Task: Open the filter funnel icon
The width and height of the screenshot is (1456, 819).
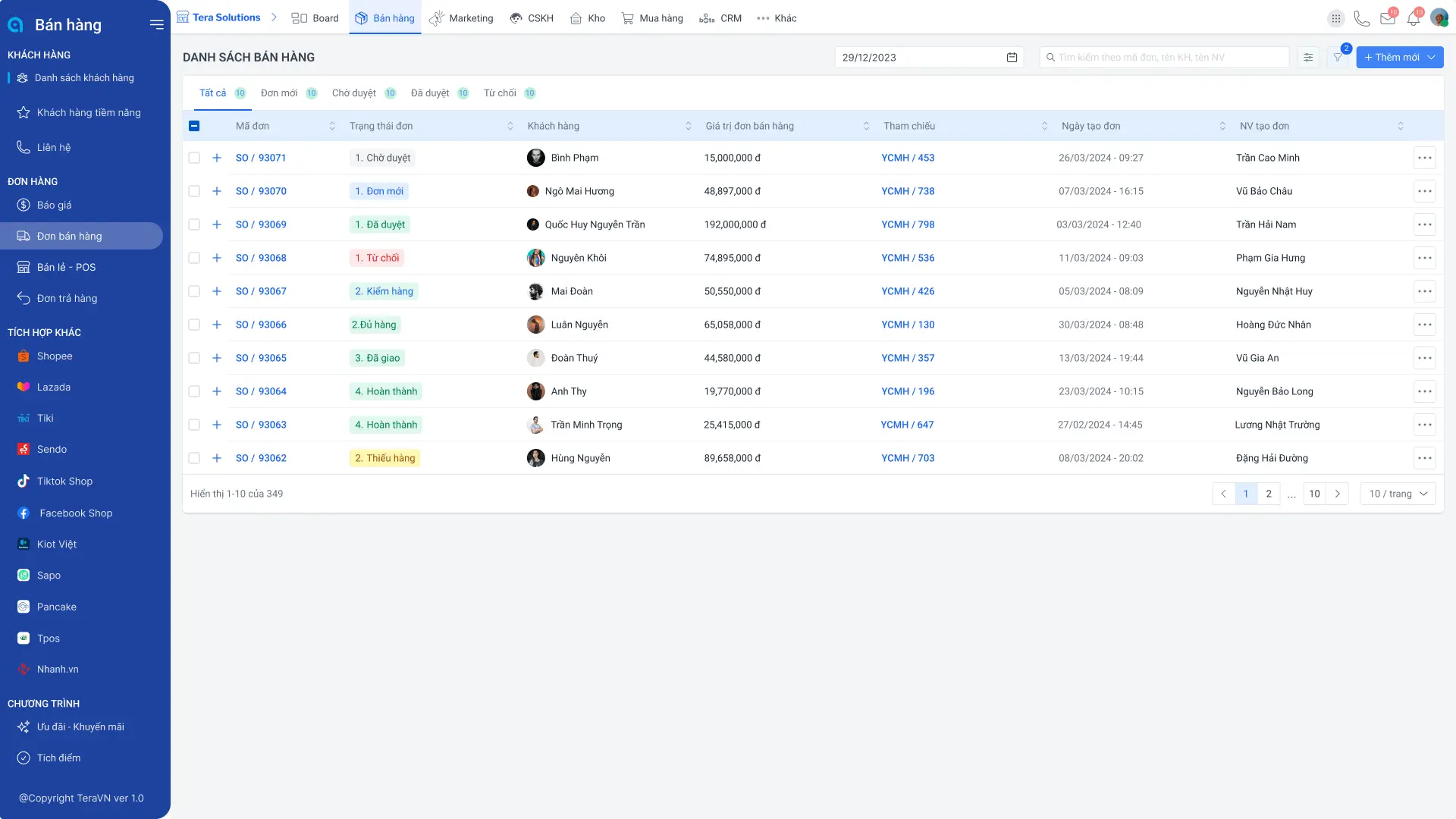Action: pos(1338,58)
